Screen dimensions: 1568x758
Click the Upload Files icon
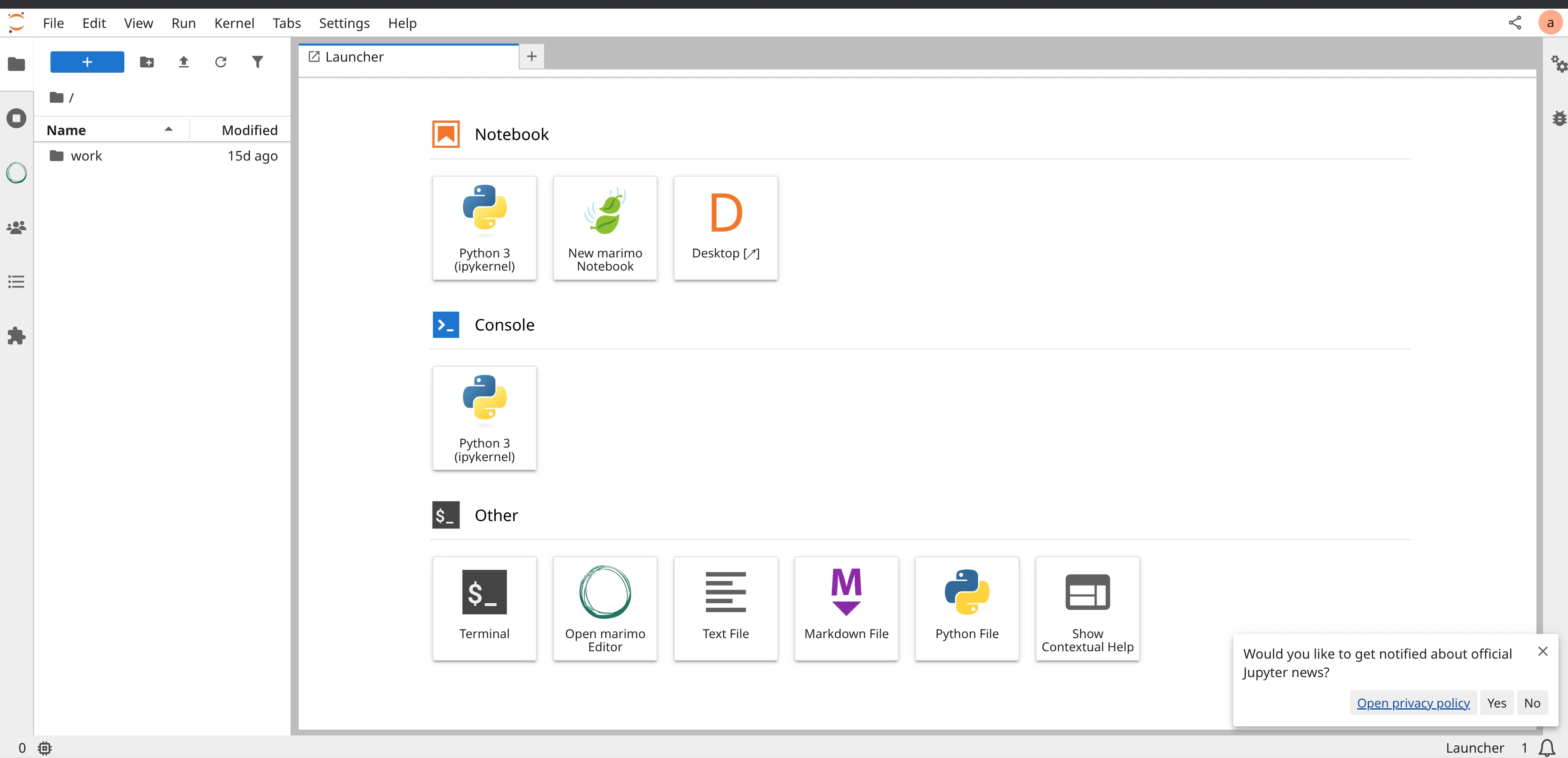[184, 62]
